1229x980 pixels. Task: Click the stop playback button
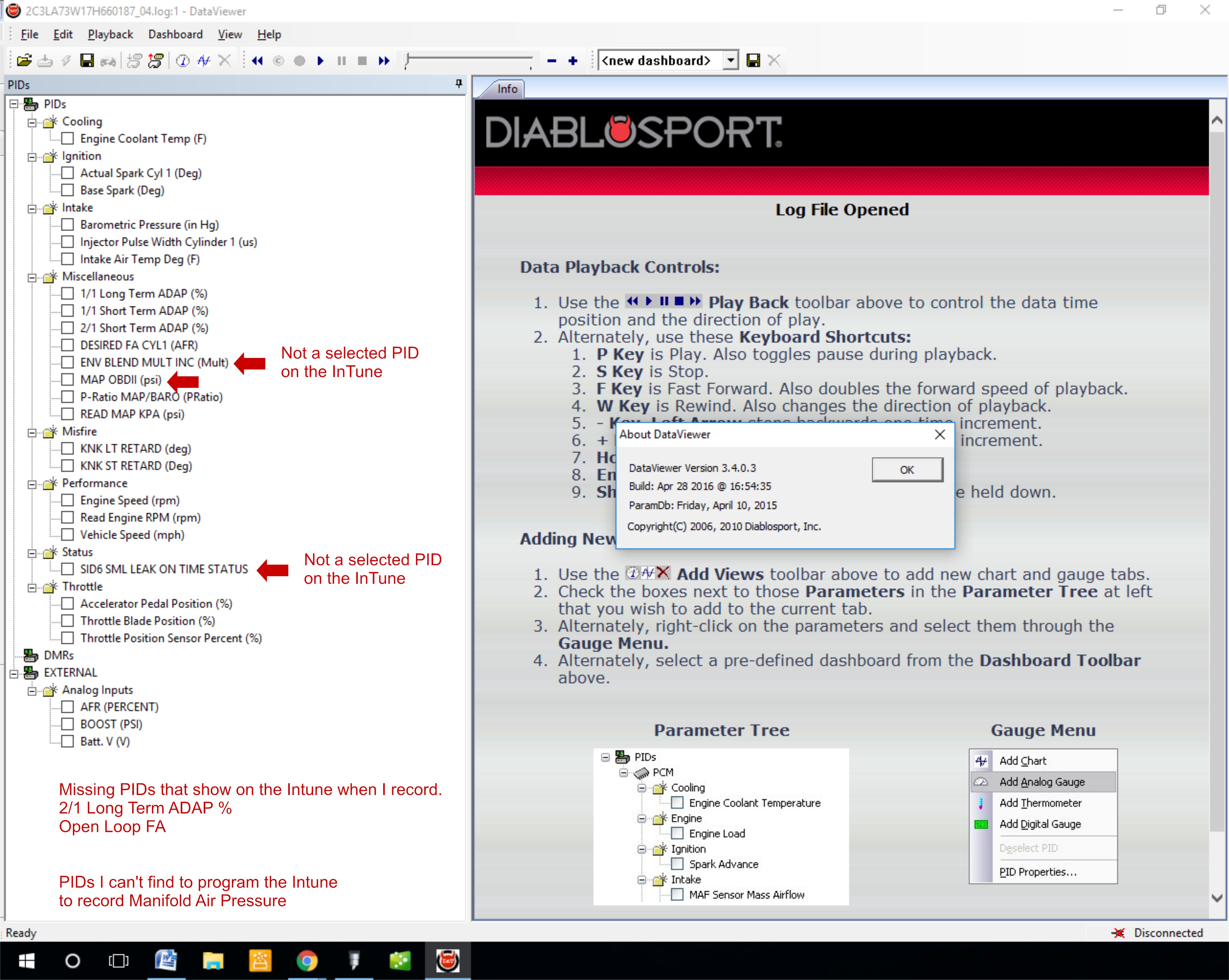[362, 61]
